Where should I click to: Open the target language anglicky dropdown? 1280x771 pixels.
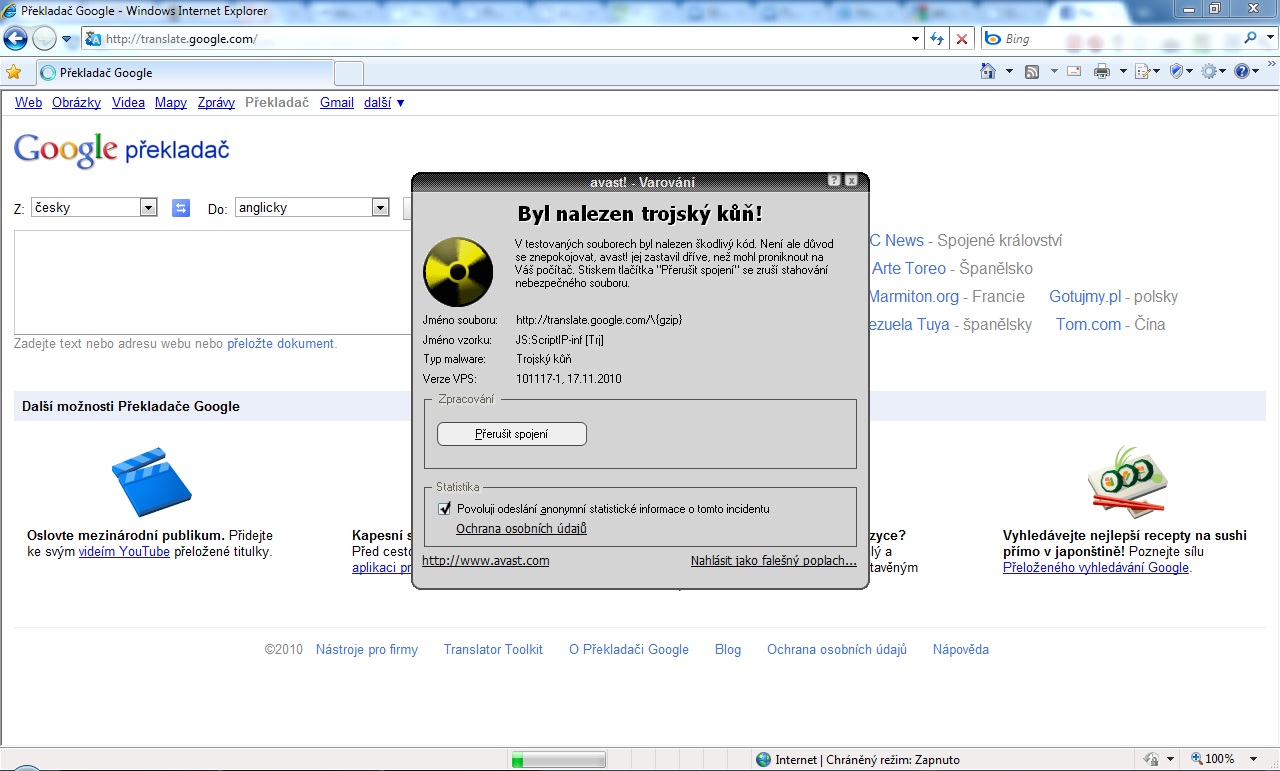click(x=312, y=207)
